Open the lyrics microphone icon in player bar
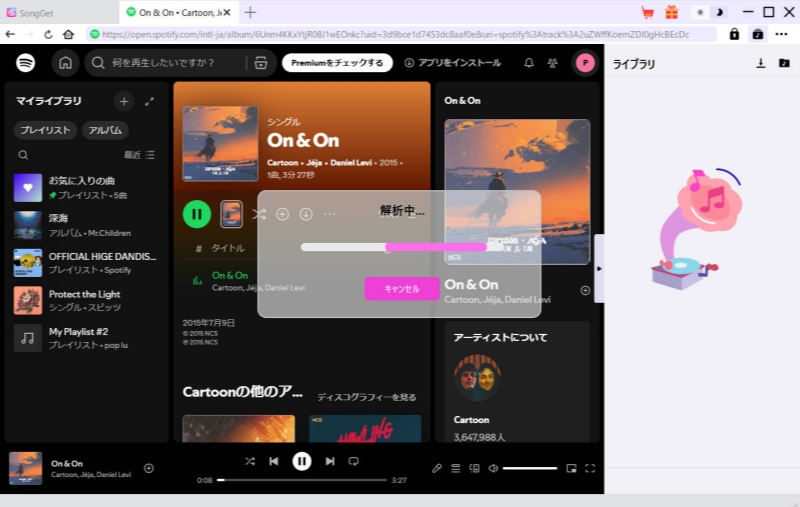 click(x=437, y=468)
